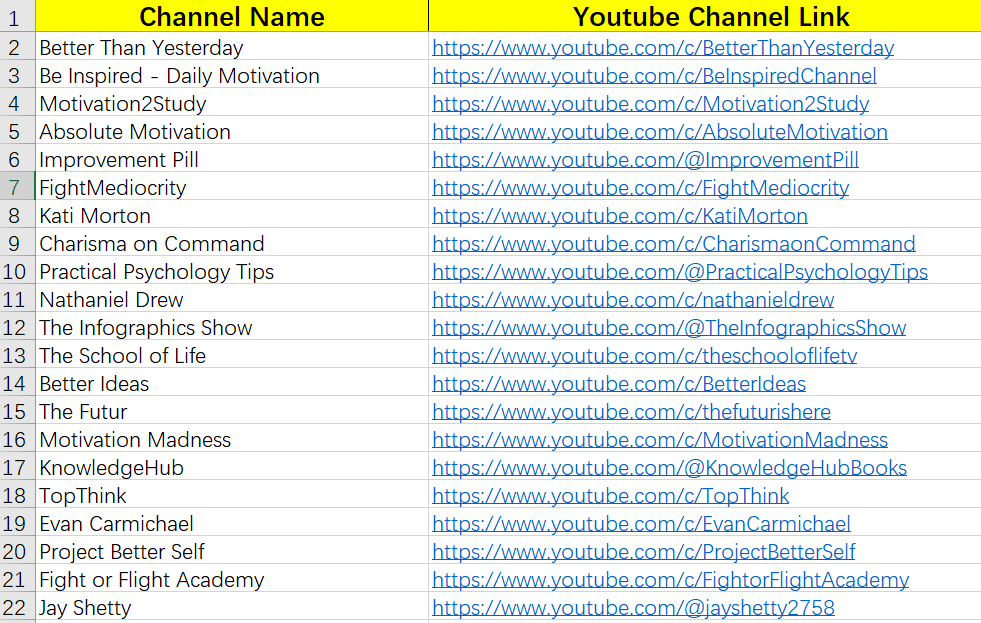Select row 7 via its row header
The width and height of the screenshot is (981, 623).
(18, 186)
